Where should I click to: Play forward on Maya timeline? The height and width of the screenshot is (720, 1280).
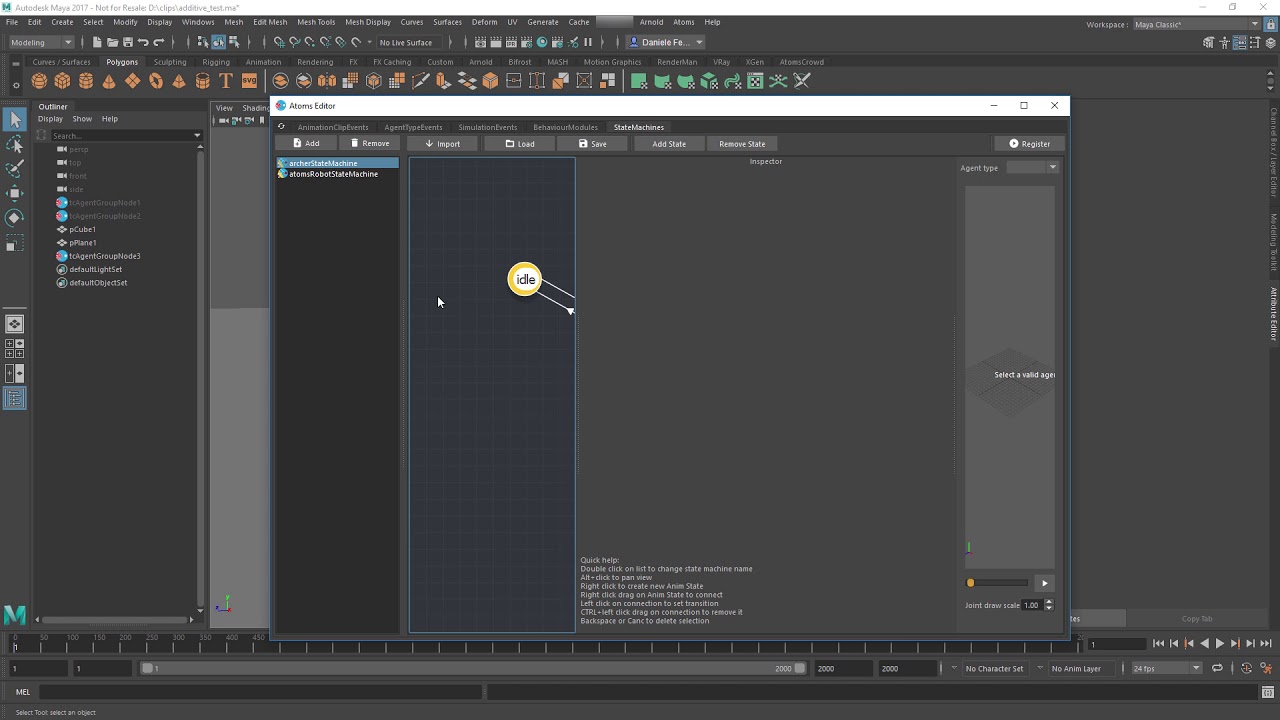(1219, 644)
